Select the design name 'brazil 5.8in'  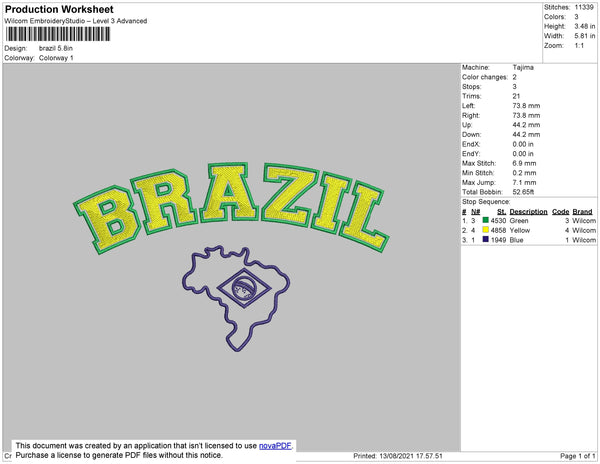click(x=56, y=48)
